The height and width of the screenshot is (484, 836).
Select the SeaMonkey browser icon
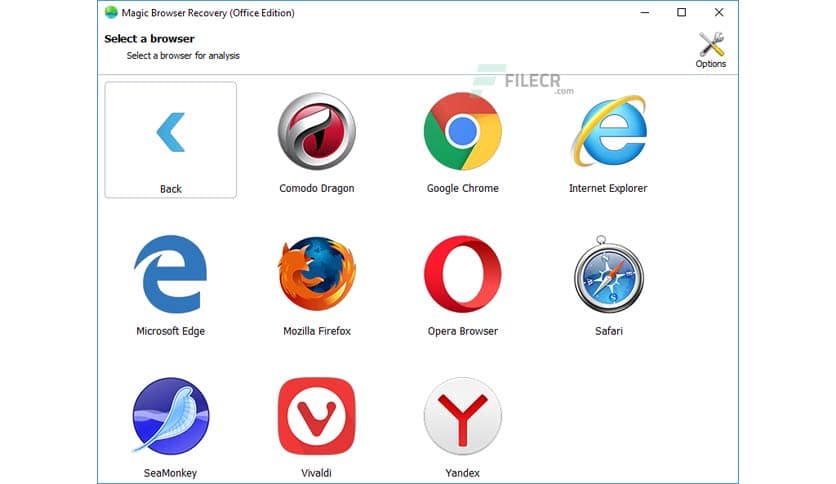click(171, 416)
